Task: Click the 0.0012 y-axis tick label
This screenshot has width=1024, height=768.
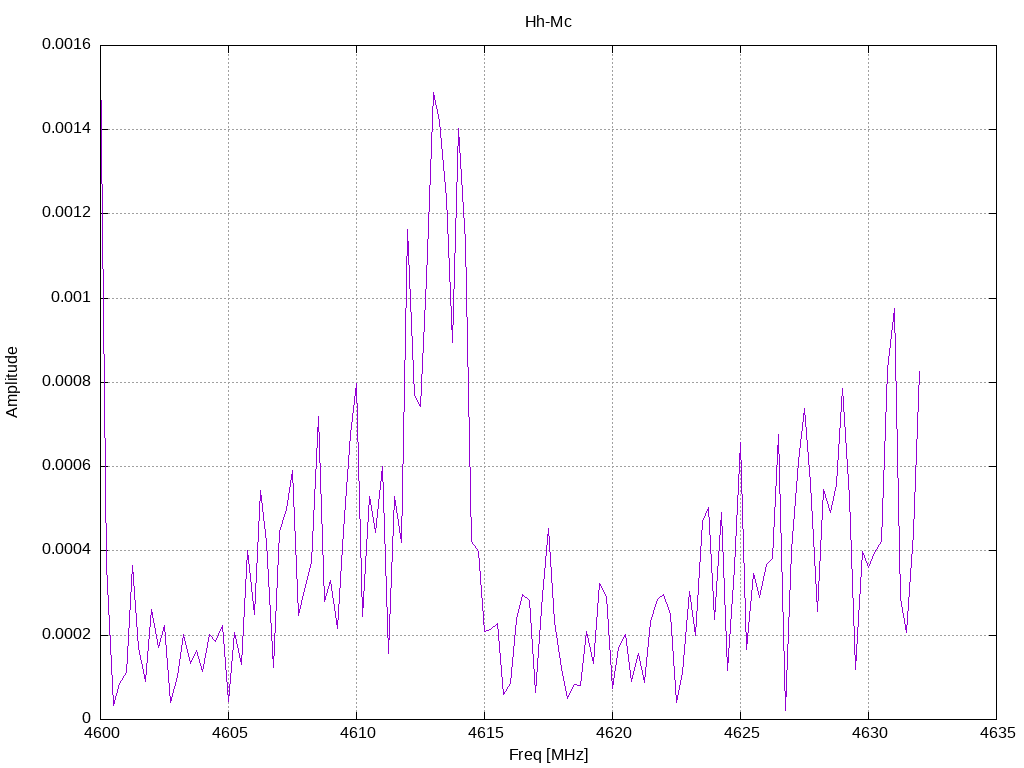Action: point(67,213)
